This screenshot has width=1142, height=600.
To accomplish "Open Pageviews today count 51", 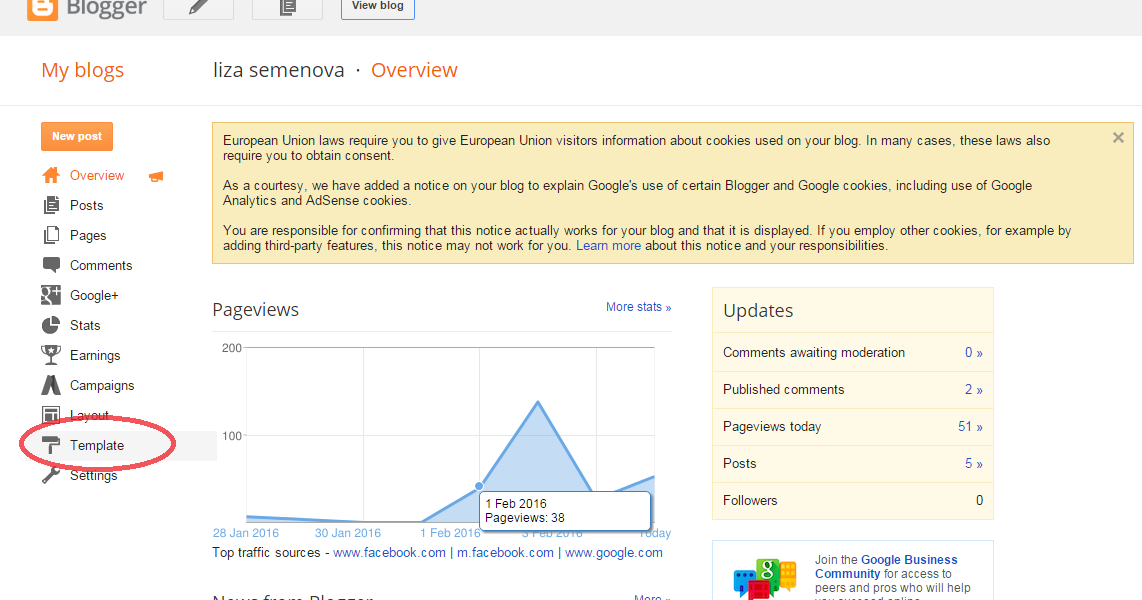I will [x=970, y=427].
